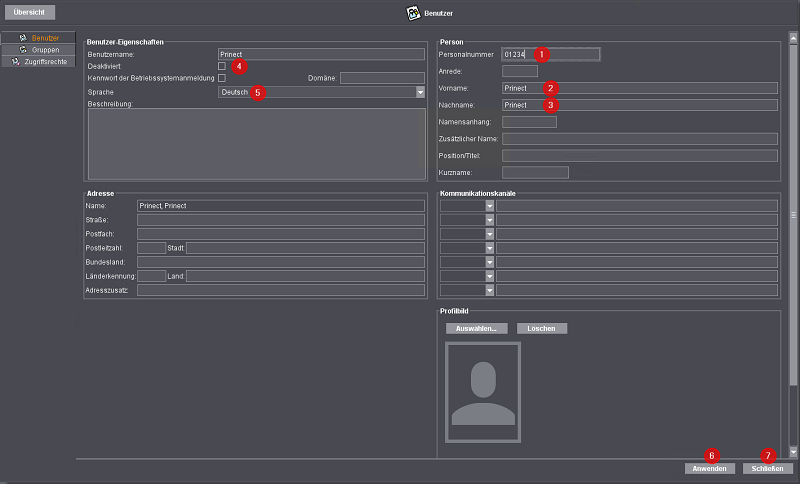The height and width of the screenshot is (484, 800).
Task: Click into the Beschreibung text area
Action: (x=257, y=144)
